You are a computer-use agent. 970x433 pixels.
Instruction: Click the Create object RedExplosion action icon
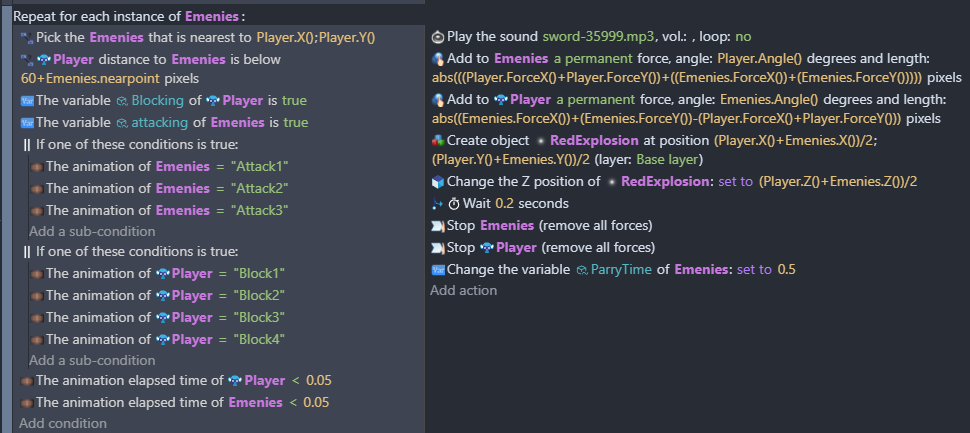(x=437, y=141)
